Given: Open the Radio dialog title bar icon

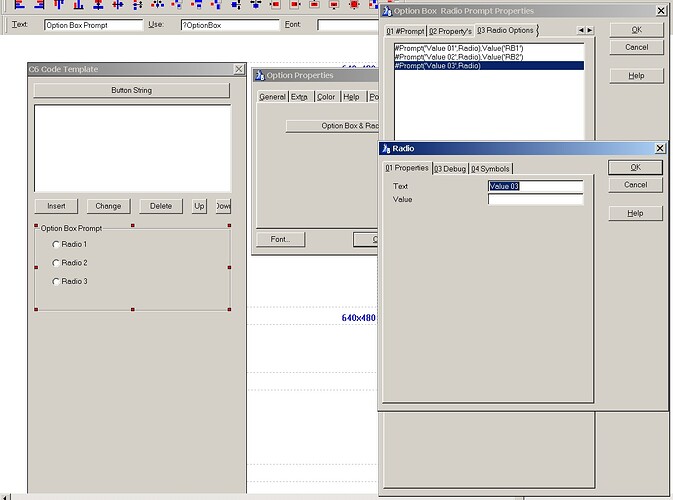Looking at the screenshot, I should click(x=386, y=148).
